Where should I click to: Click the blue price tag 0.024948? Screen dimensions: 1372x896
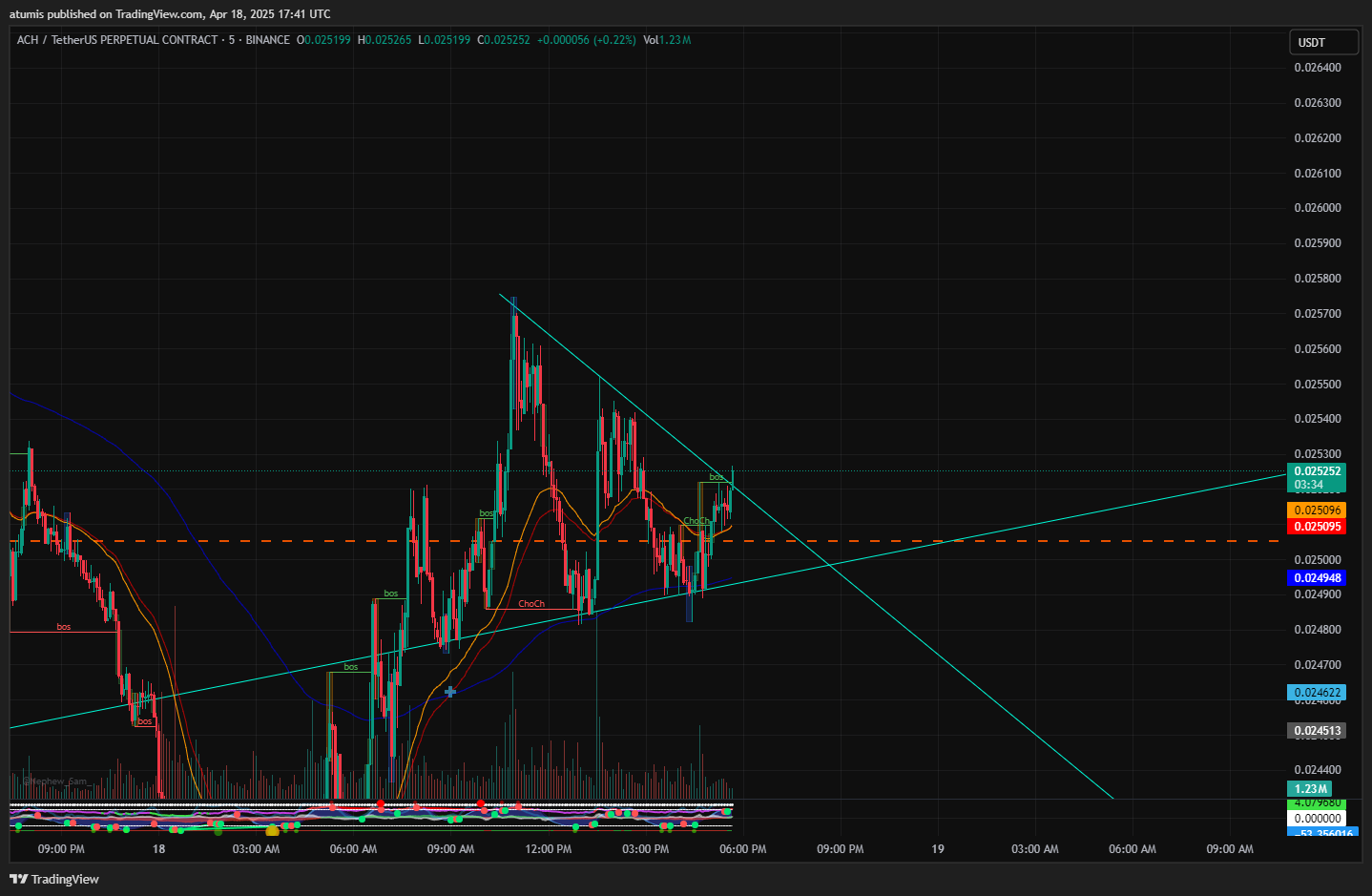point(1317,578)
